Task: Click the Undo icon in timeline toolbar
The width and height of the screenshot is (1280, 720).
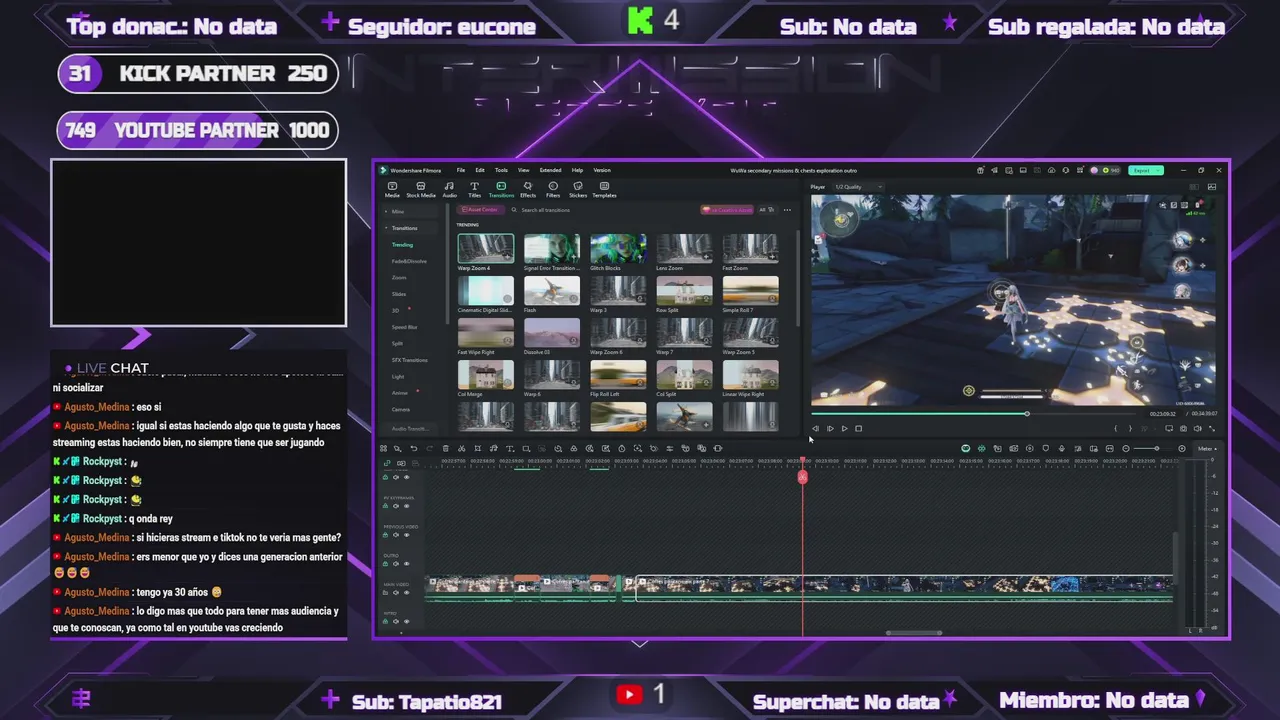Action: coord(414,448)
